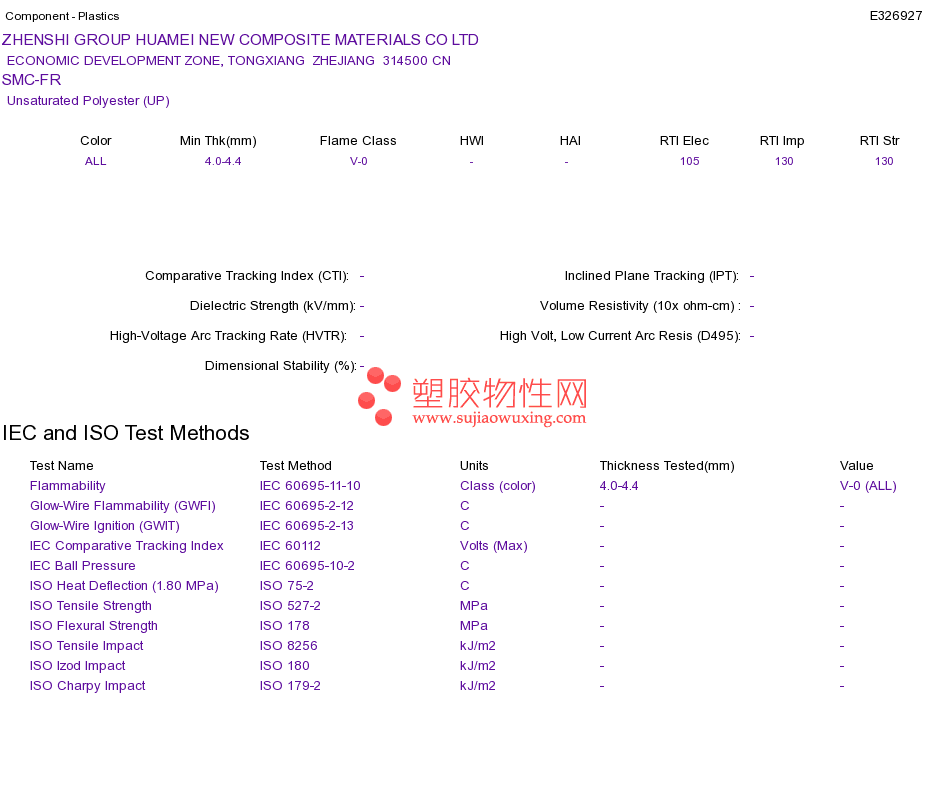Click the Comparative Tracking Index (CTI) label

pos(247,276)
